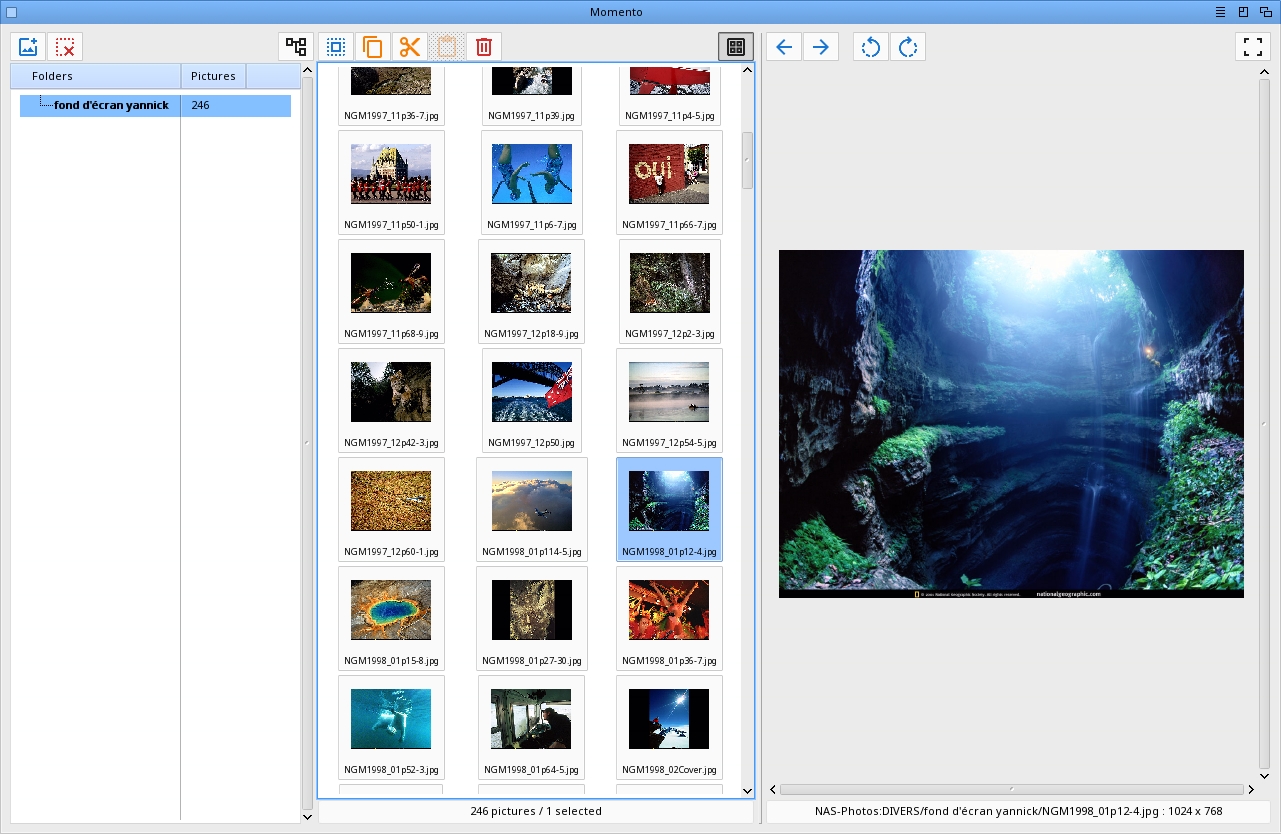Select thumbnail NGM1997_12p54-5.jpg
The height and width of the screenshot is (834, 1281).
pyautogui.click(x=669, y=400)
